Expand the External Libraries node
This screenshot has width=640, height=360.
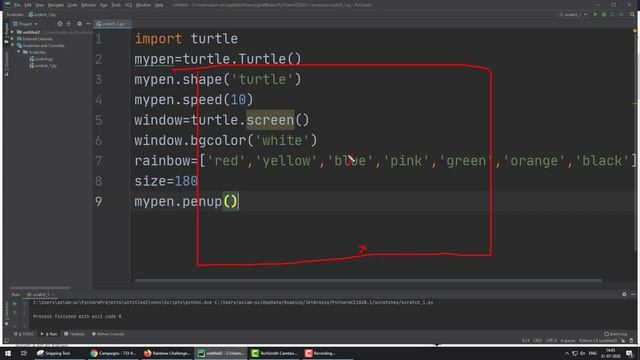pyautogui.click(x=12, y=39)
